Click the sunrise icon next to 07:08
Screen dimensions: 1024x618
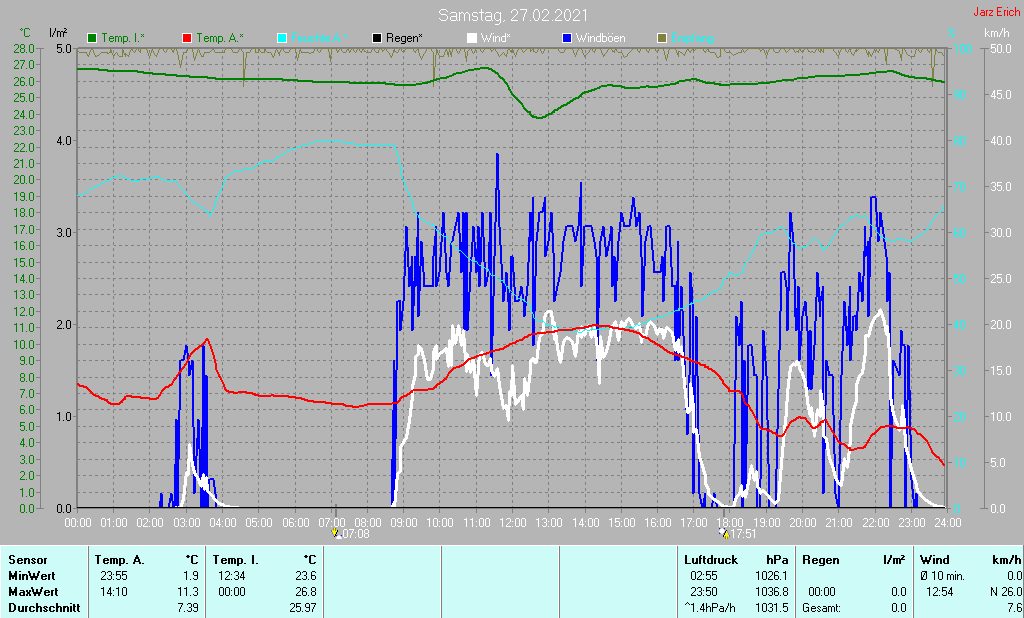(336, 534)
